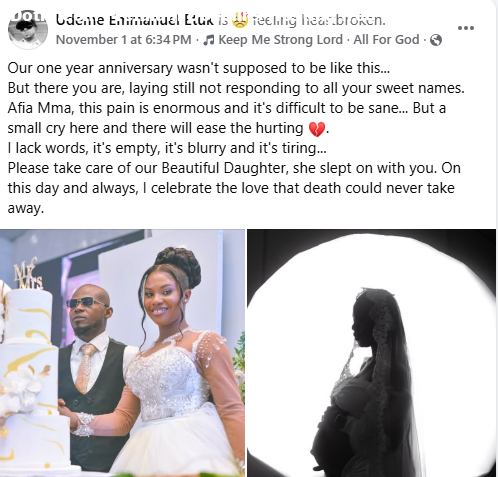The width and height of the screenshot is (498, 477).
Task: Open the 'Keep Me Strong Lord' song link
Action: point(280,40)
